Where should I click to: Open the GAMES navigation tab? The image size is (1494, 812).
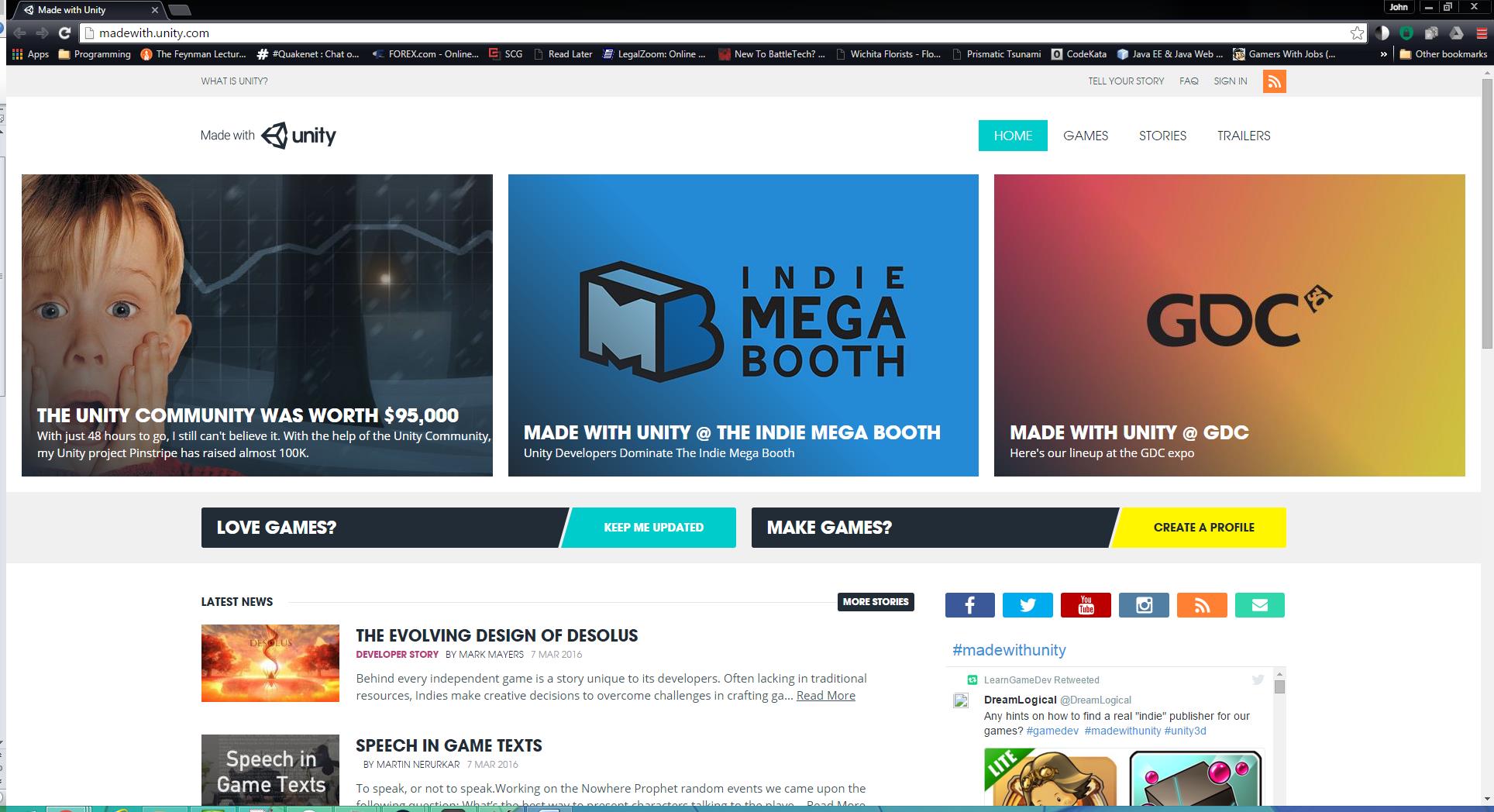pyautogui.click(x=1086, y=136)
